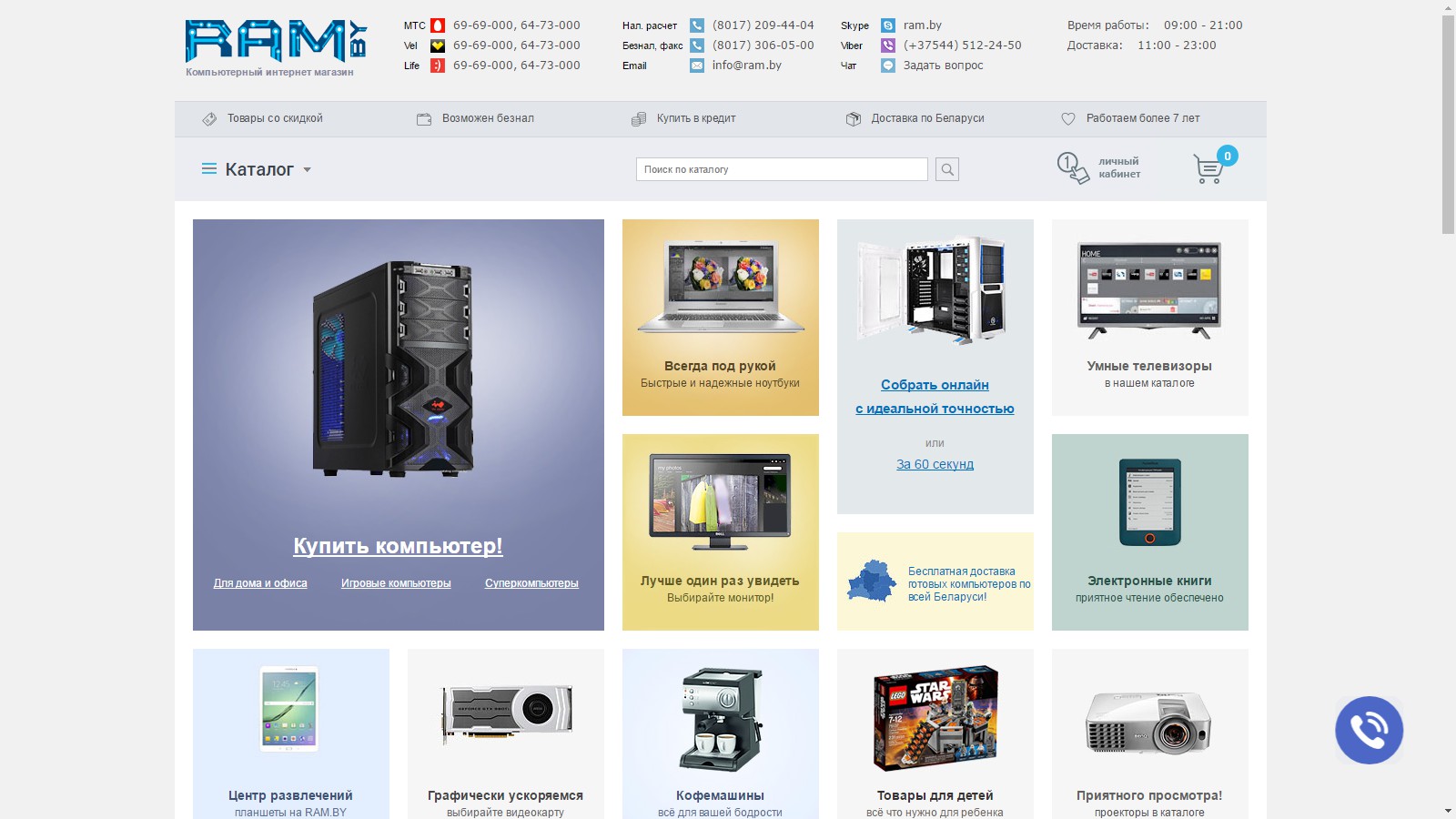Click the Velcom operator icon
Image resolution: width=1456 pixels, height=819 pixels.
[438, 45]
